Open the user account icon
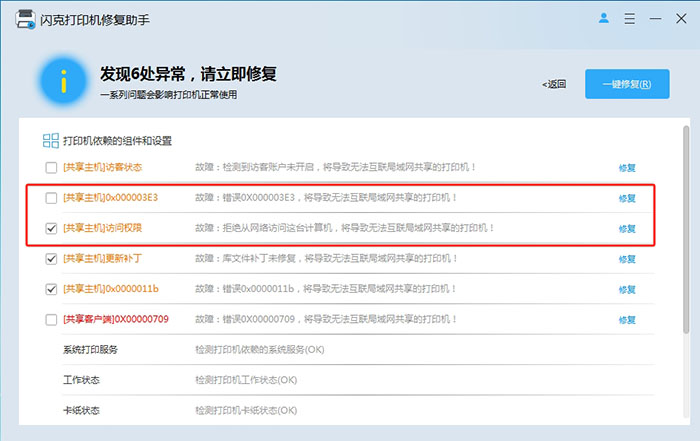 [604, 18]
